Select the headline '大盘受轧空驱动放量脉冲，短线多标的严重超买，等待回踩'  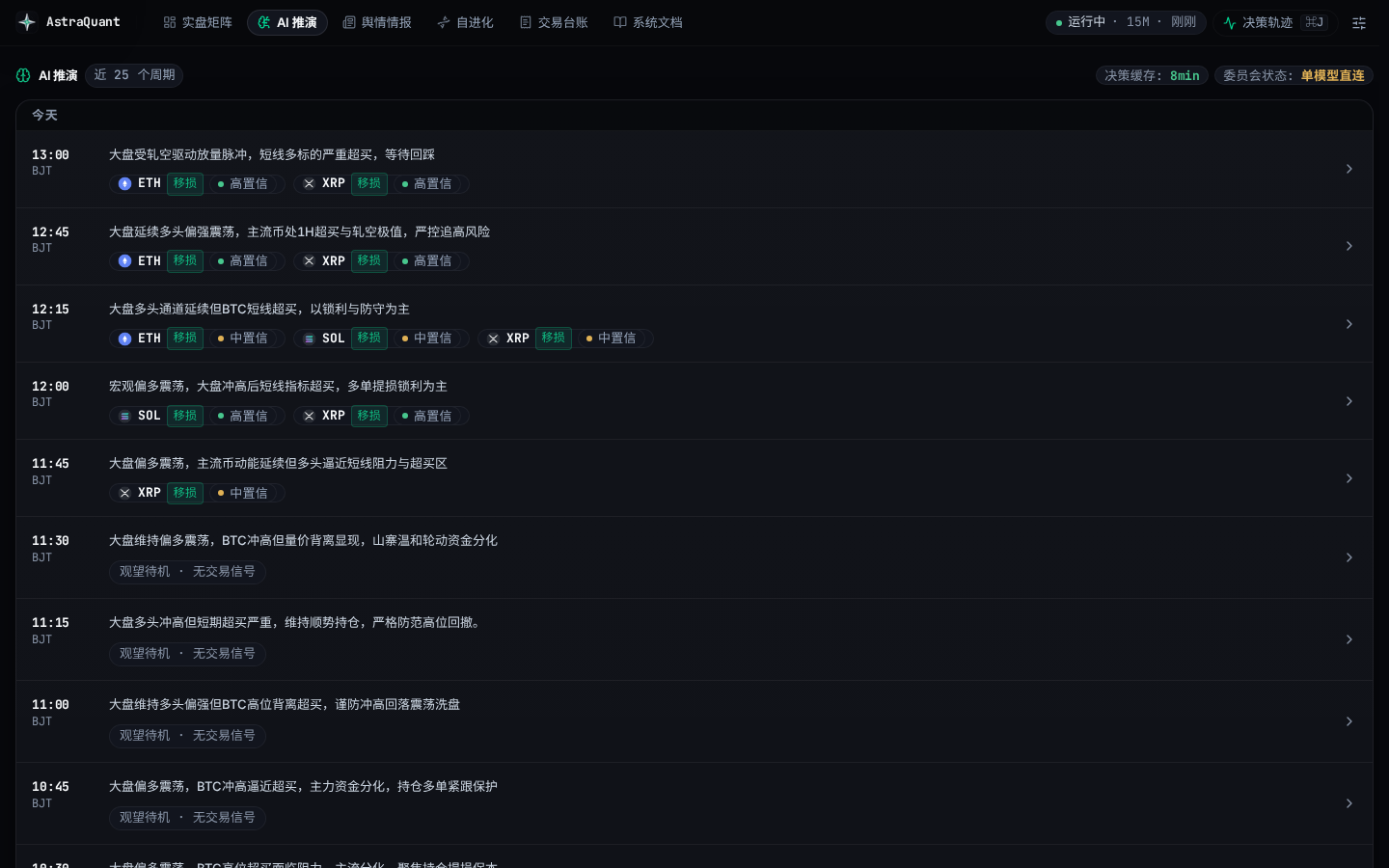tap(272, 154)
